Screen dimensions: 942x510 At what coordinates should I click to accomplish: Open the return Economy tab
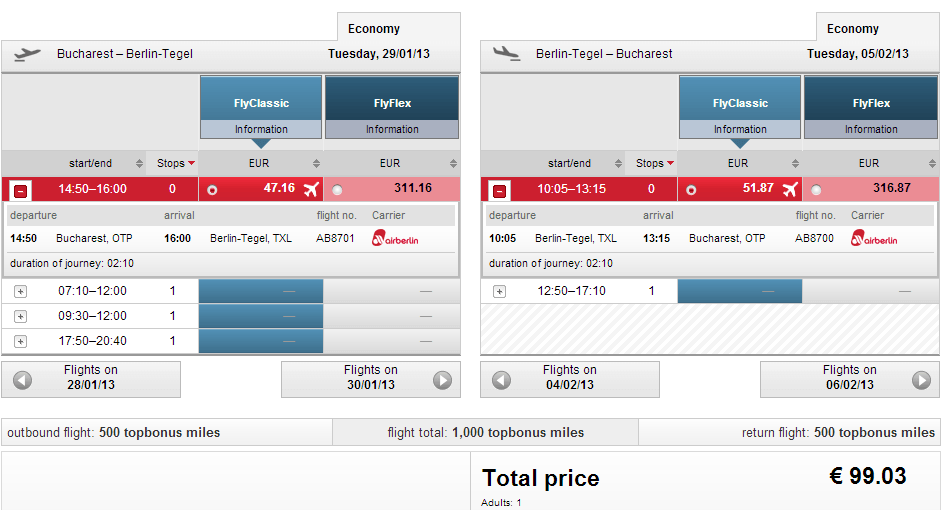coord(853,29)
